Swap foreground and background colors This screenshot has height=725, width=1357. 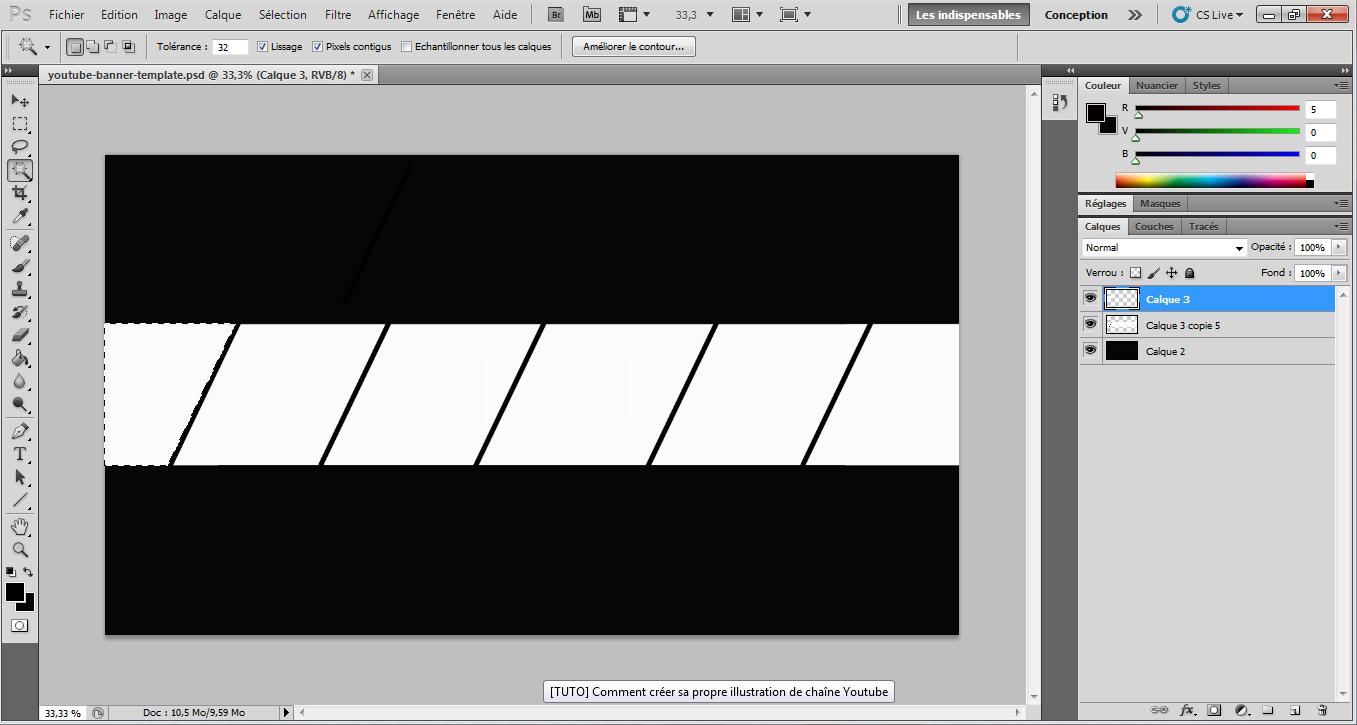pos(29,572)
